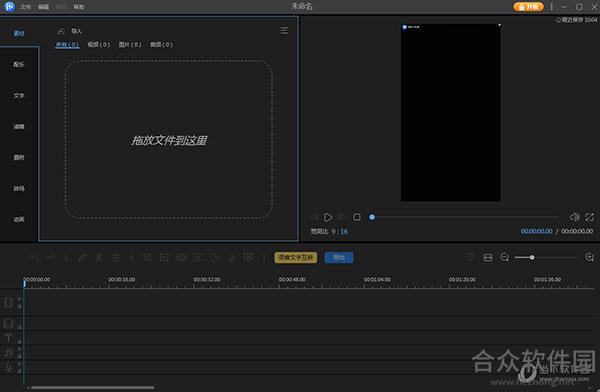
Task: Select 动画 in the left sidebar
Action: pyautogui.click(x=19, y=219)
